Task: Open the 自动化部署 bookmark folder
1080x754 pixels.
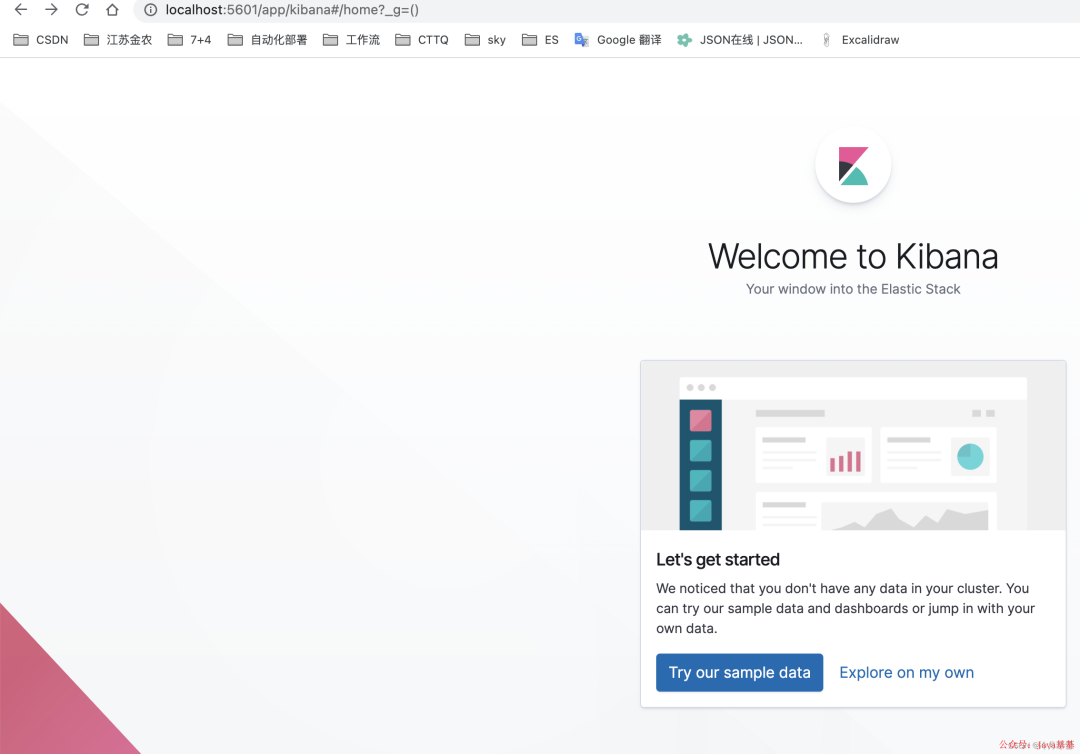Action: pos(267,40)
